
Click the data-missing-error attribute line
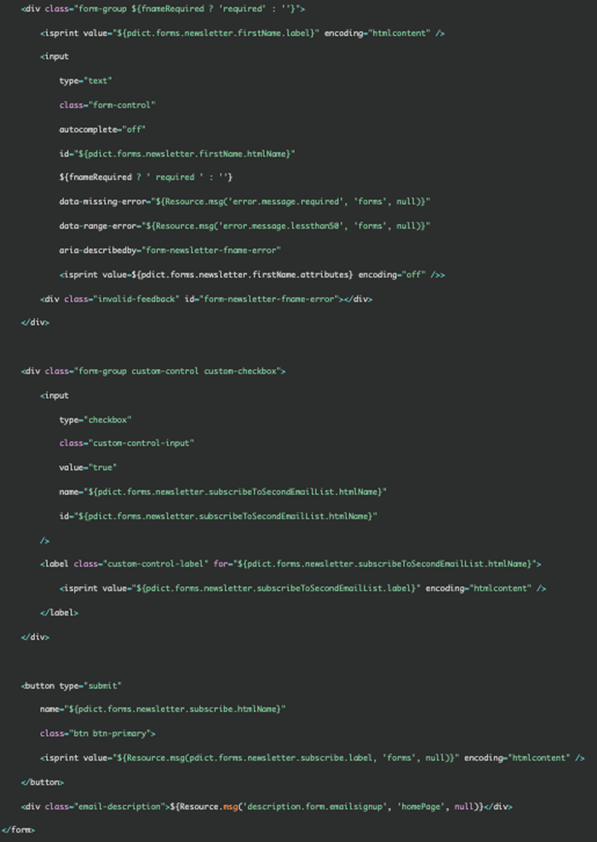[x=245, y=202]
